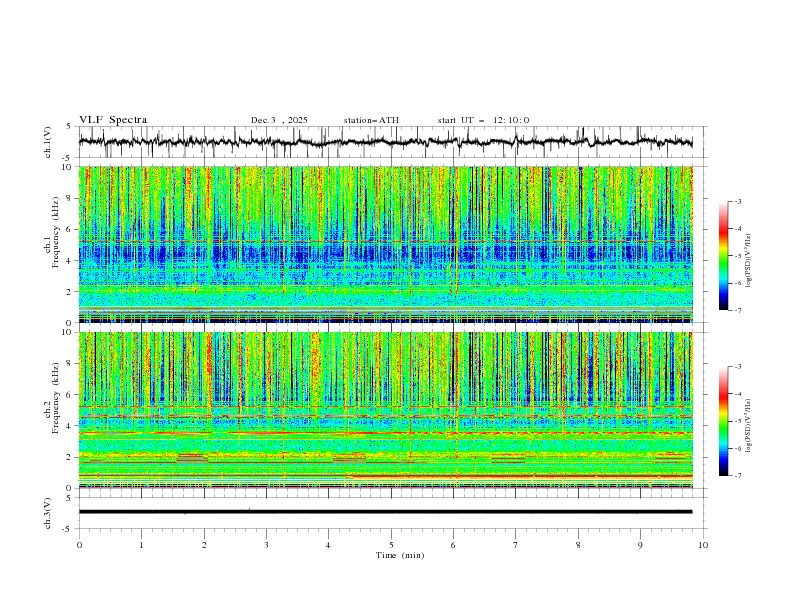This screenshot has width=792, height=612.
Task: Select the "start UT = 12:10:0" text
Action: (483, 120)
